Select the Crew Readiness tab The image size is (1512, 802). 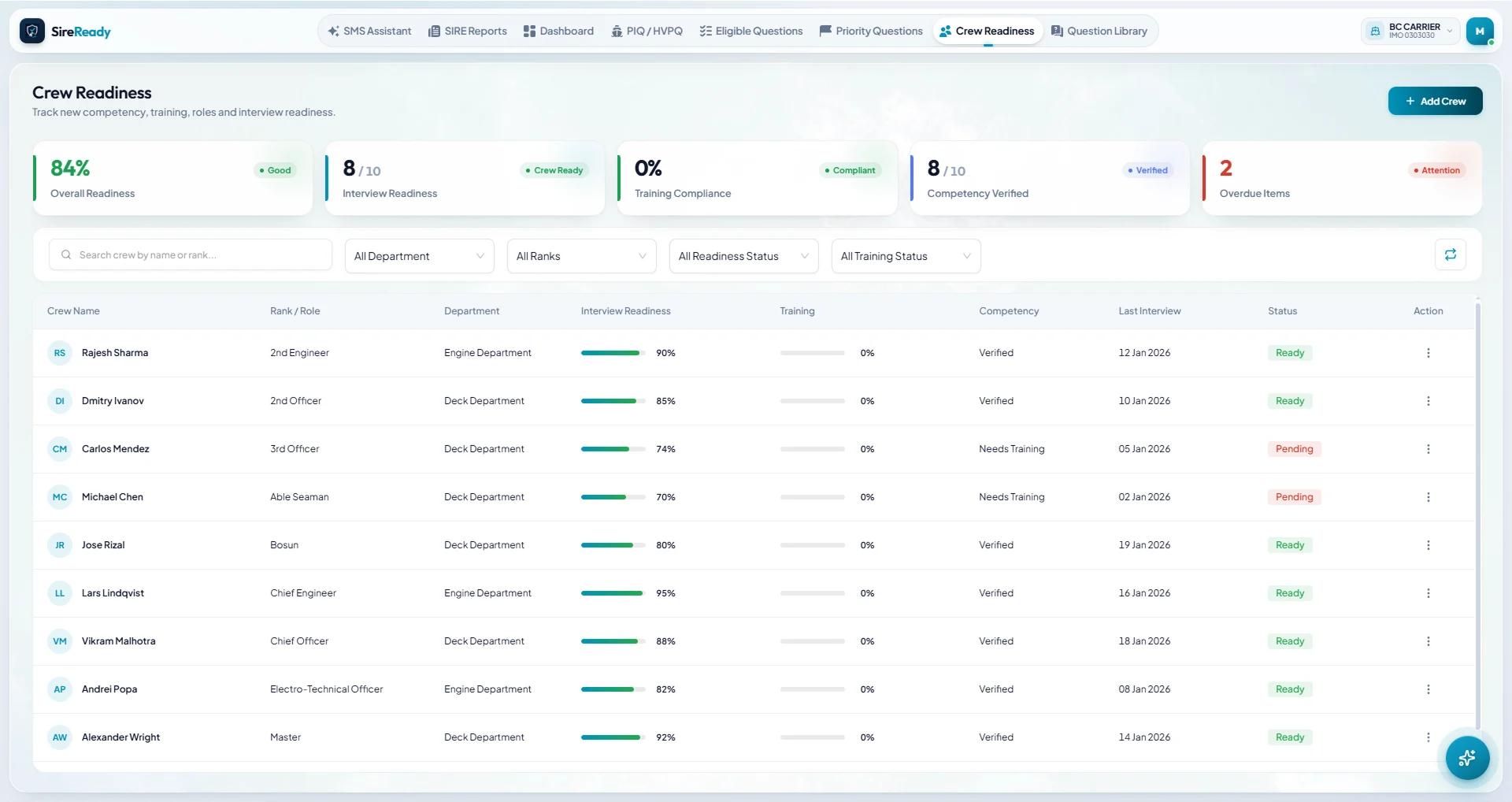[988, 32]
